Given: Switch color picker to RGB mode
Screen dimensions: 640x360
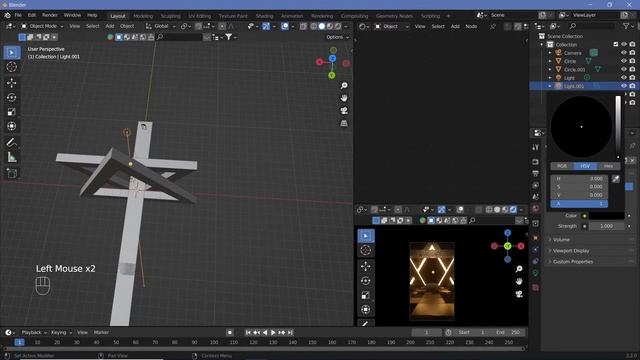Looking at the screenshot, I should (x=562, y=166).
